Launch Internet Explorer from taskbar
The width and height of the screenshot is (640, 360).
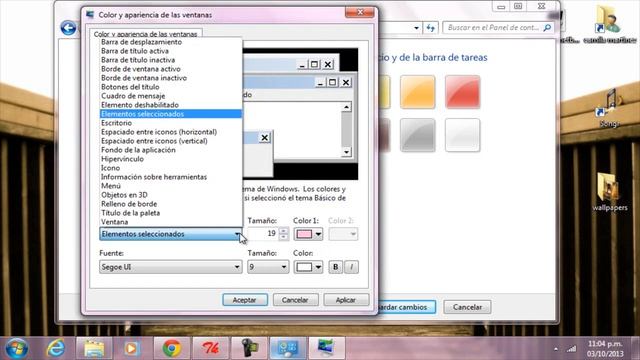[x=56, y=349]
